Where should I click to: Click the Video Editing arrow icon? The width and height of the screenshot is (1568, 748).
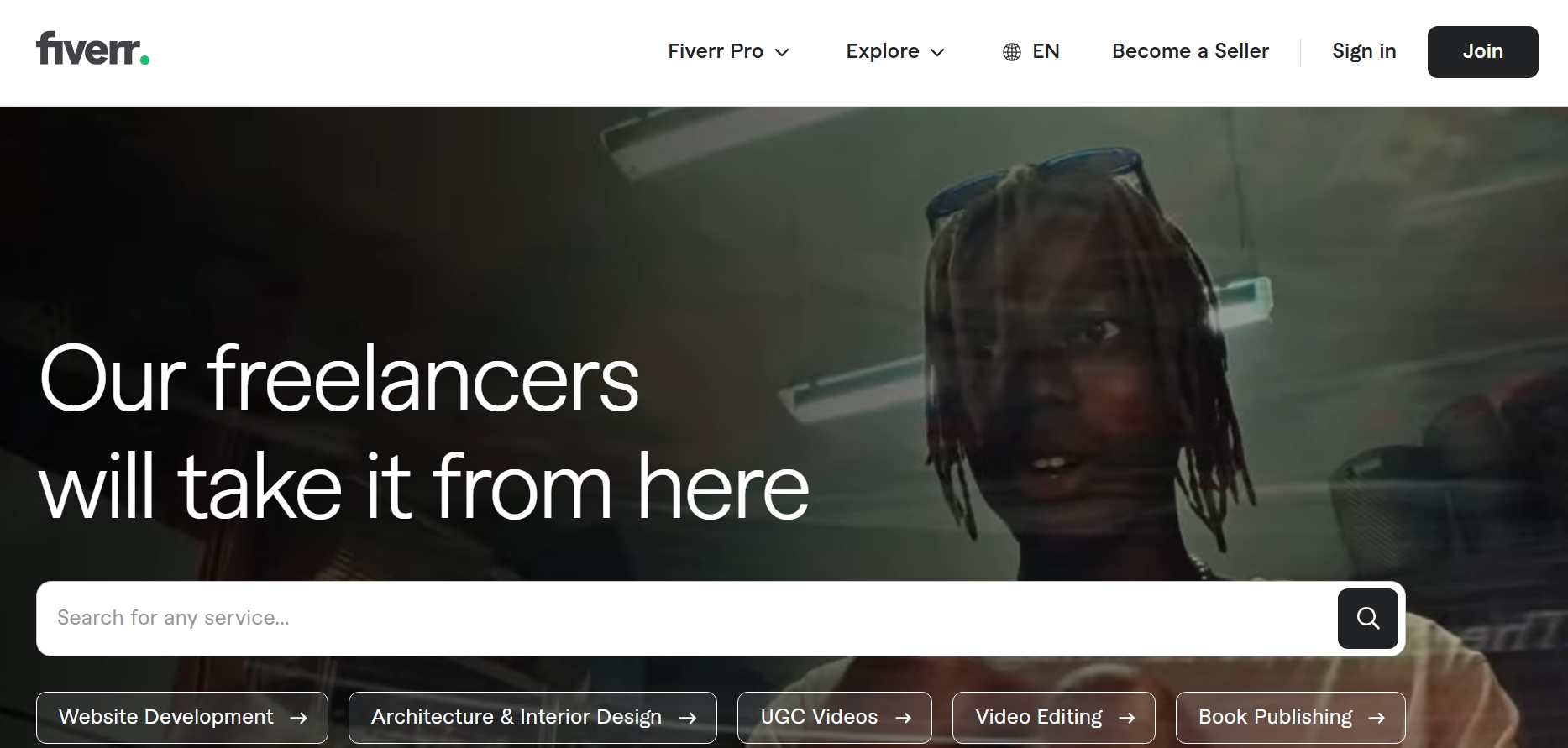(x=1126, y=718)
